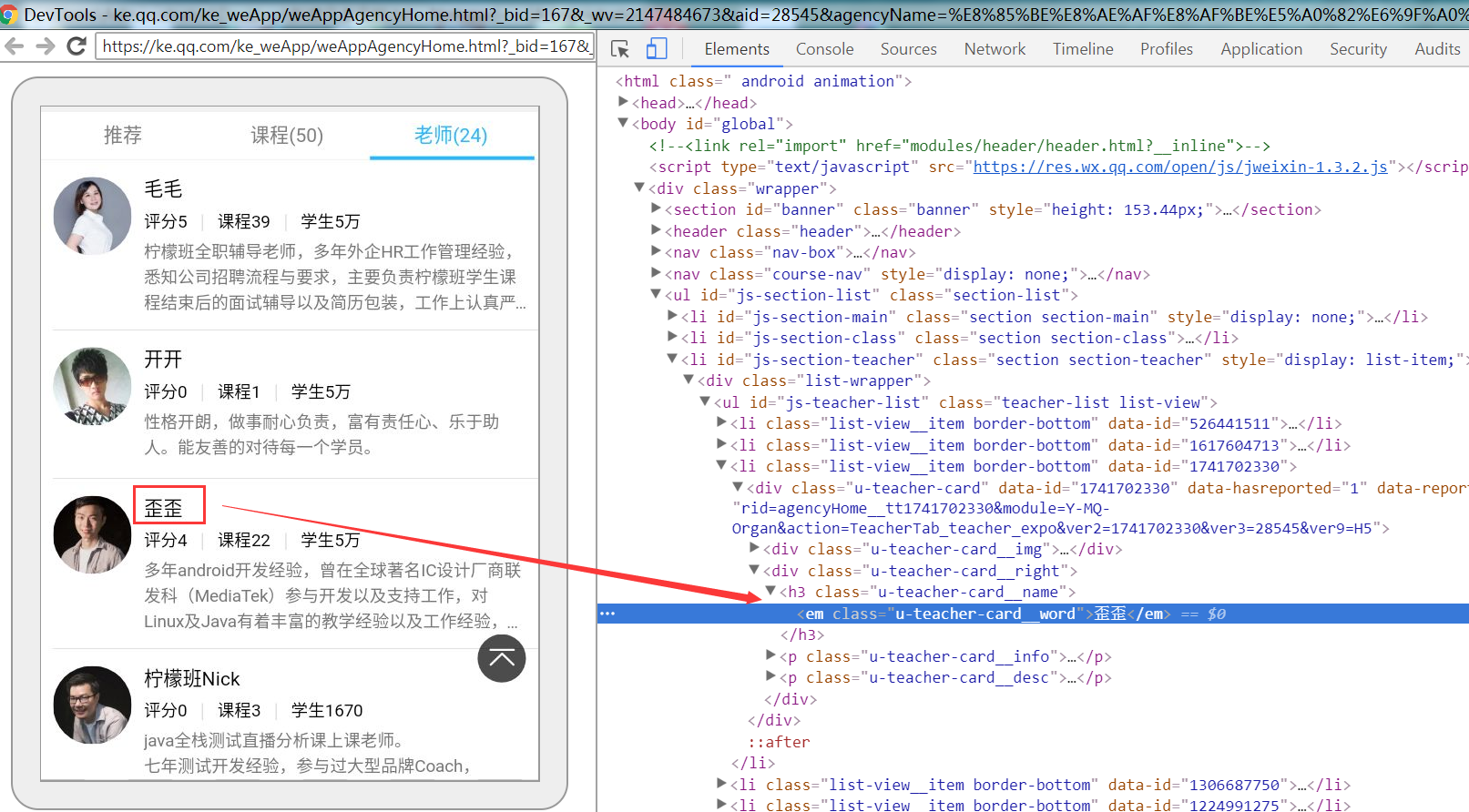Image resolution: width=1469 pixels, height=812 pixels.
Task: Select the 老师(24) tab
Action: [451, 135]
